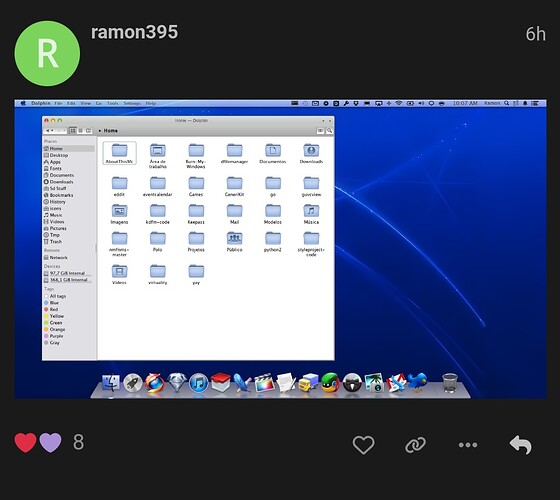Select the Público folder
The image size is (560, 500).
point(234,242)
